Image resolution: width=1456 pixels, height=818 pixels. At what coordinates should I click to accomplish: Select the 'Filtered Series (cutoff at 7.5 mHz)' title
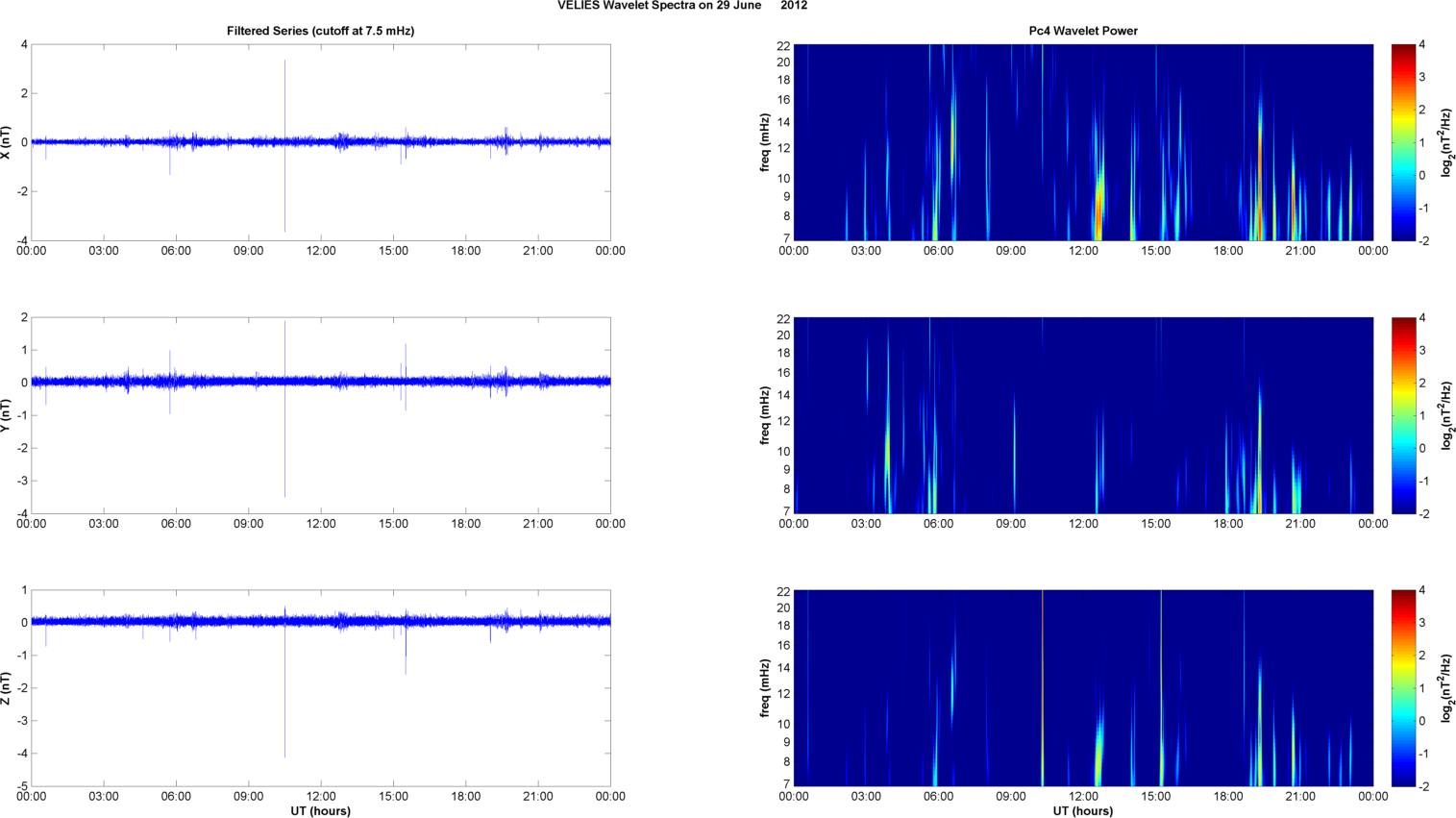pos(320,31)
